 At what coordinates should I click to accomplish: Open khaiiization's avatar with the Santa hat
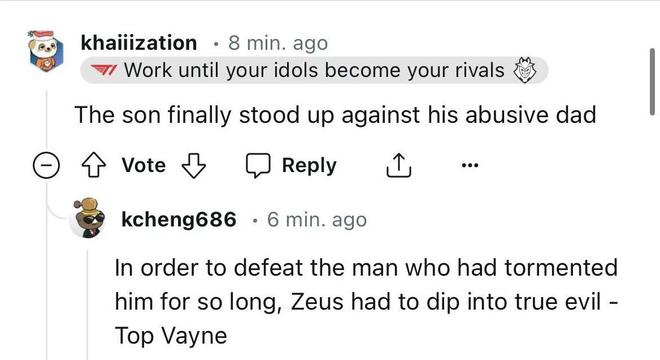click(x=46, y=51)
